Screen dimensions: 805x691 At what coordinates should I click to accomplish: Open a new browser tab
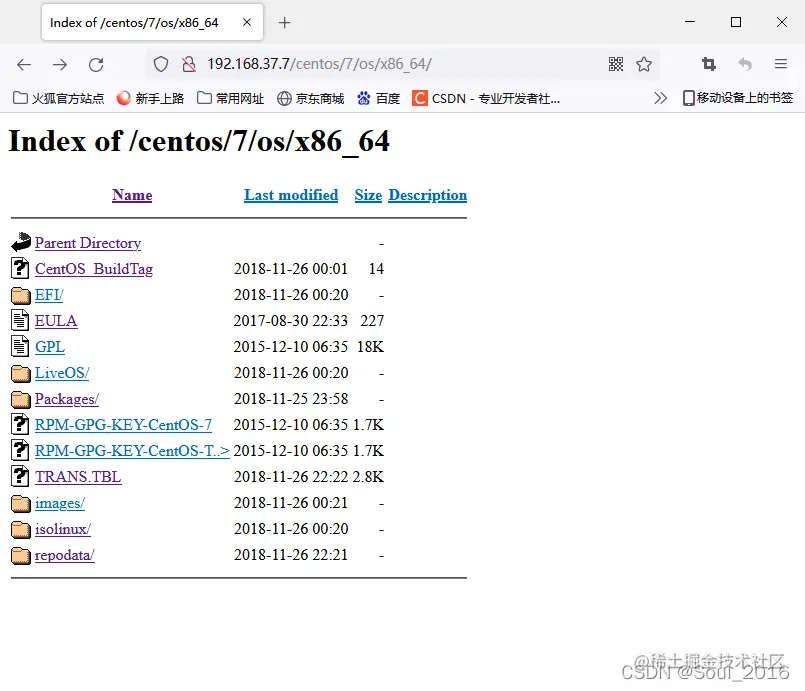284,23
